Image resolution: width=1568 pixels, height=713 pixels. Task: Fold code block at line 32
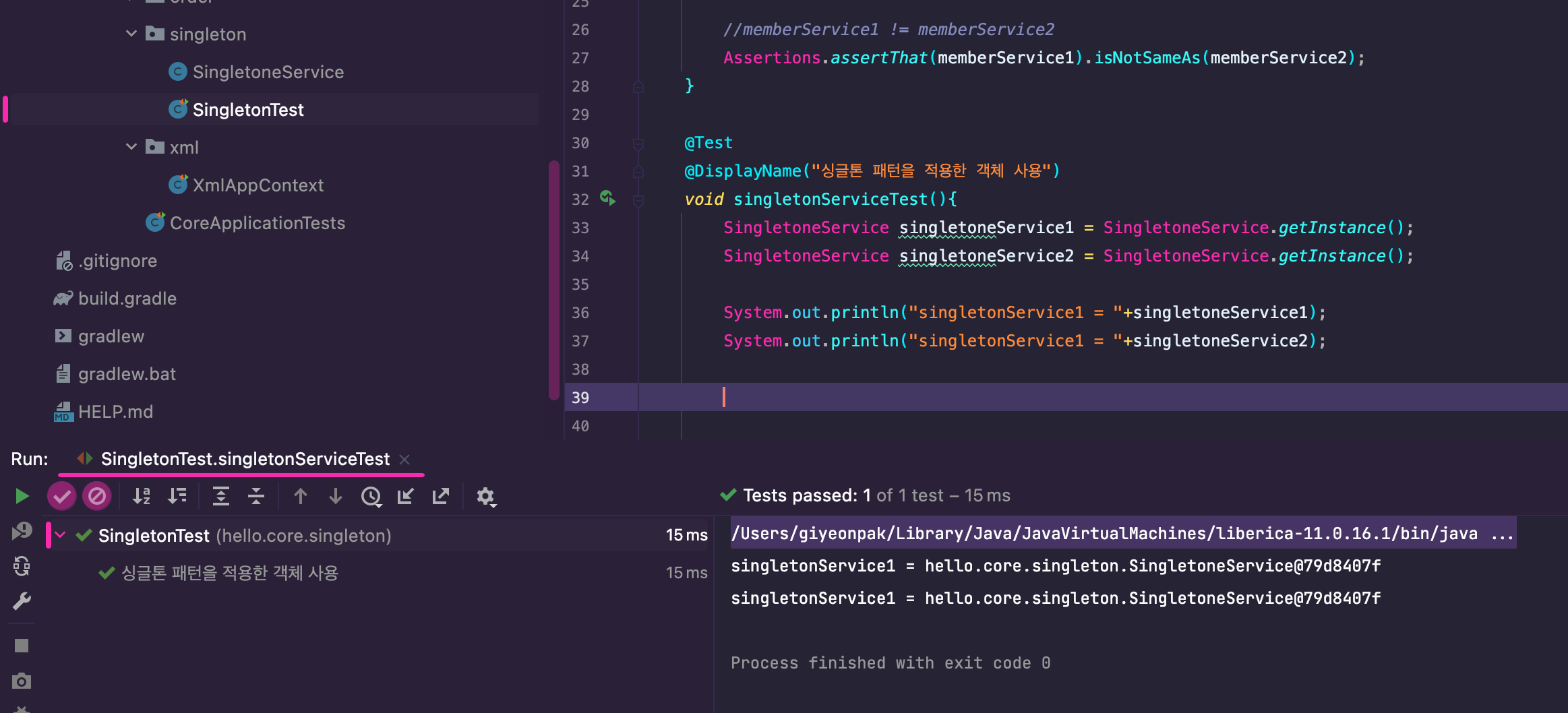coord(638,199)
